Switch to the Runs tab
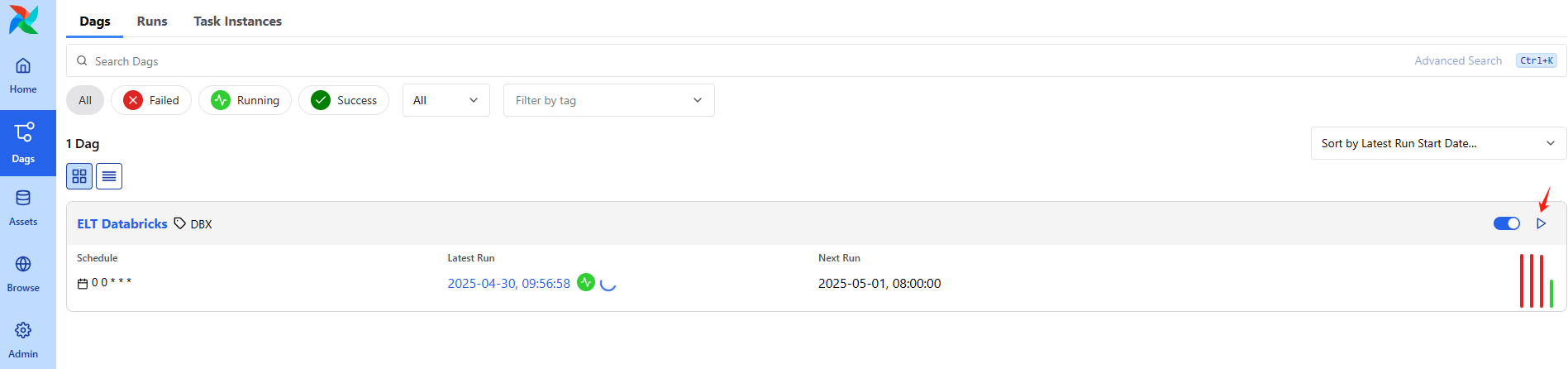The image size is (1568, 369). click(152, 21)
